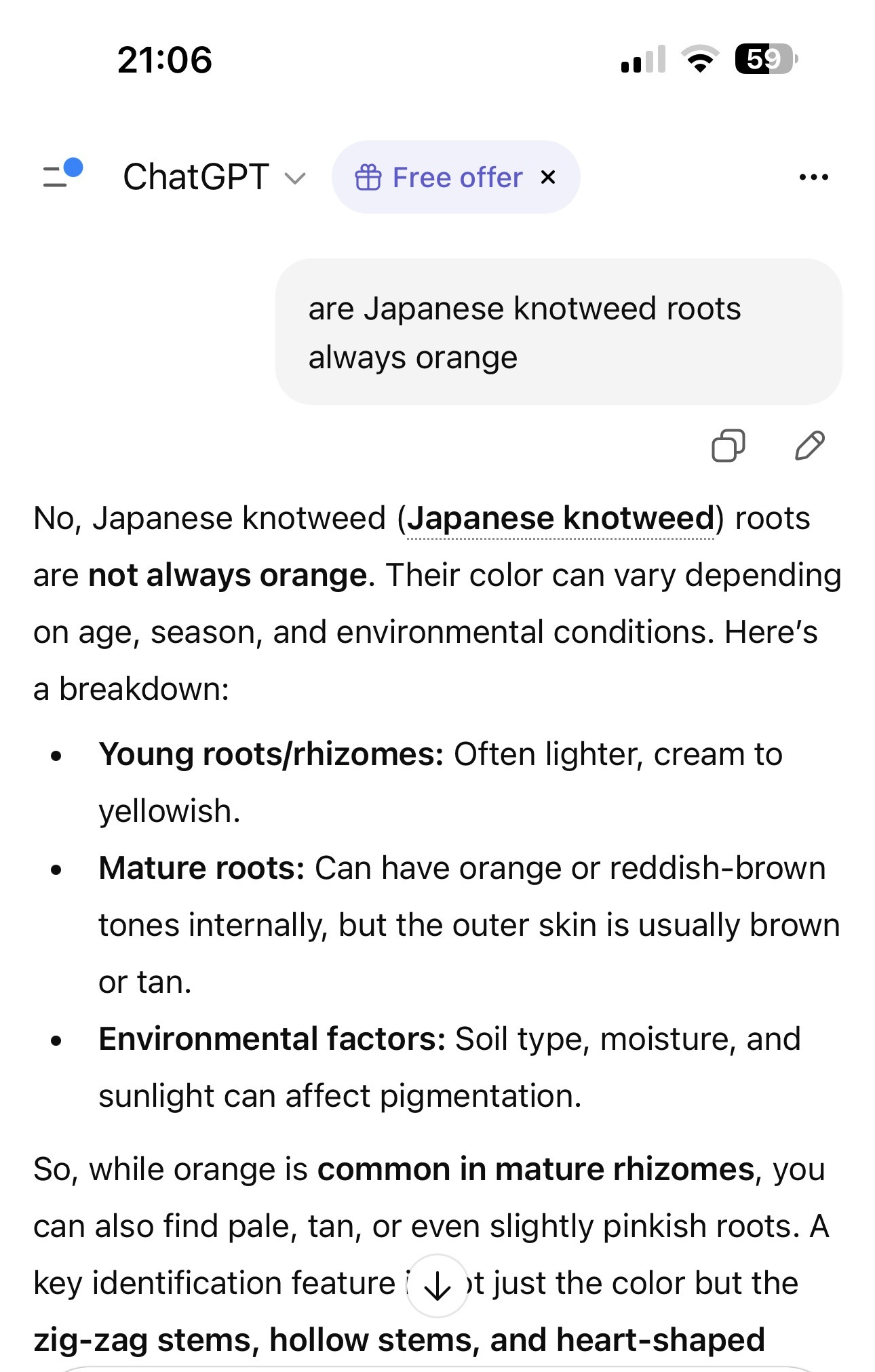
Task: Tap the battery level indicator
Action: (766, 59)
